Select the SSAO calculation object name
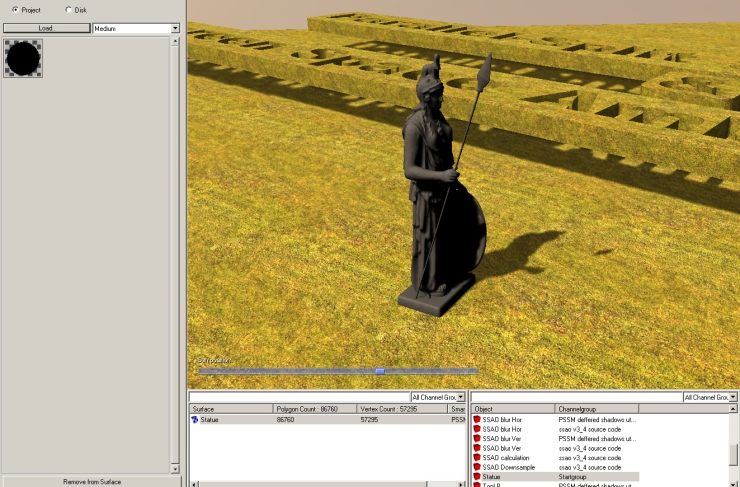Image resolution: width=740 pixels, height=487 pixels. coord(505,458)
